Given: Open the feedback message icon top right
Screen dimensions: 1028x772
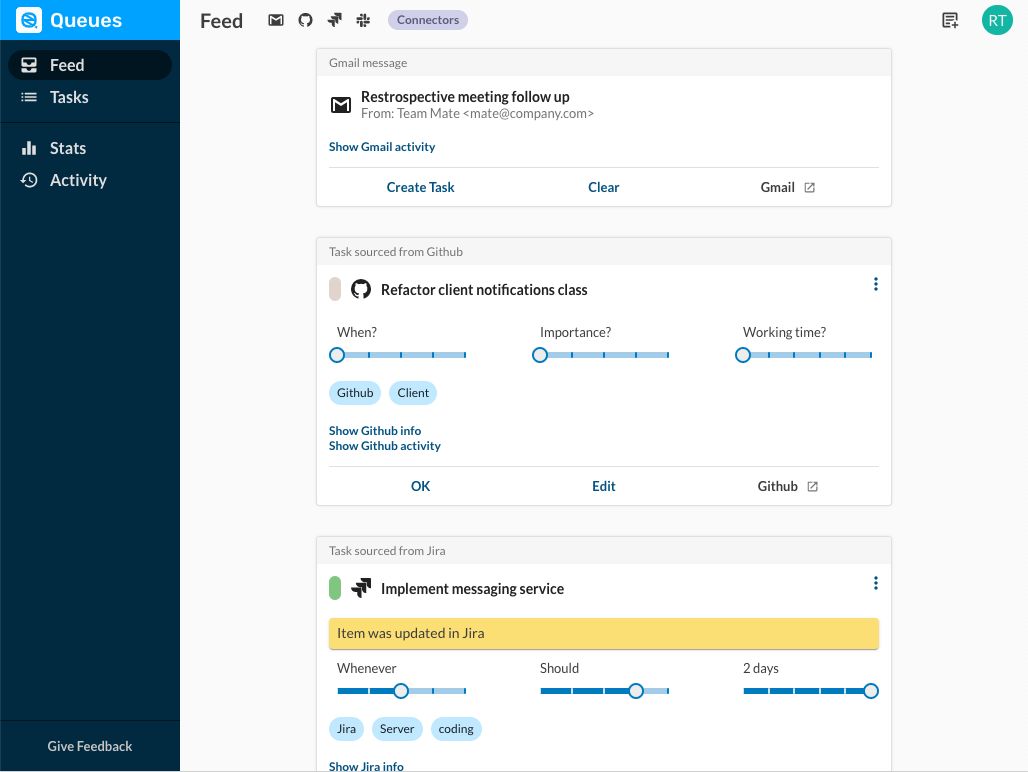Looking at the screenshot, I should click(950, 20).
